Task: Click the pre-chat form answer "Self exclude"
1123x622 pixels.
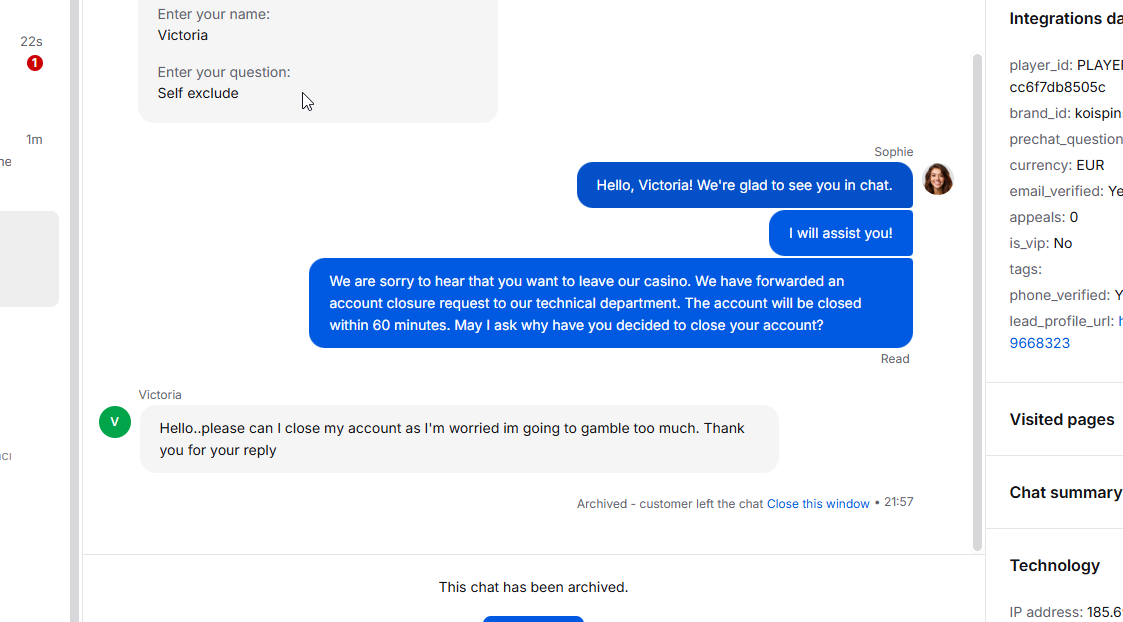Action: pos(198,93)
